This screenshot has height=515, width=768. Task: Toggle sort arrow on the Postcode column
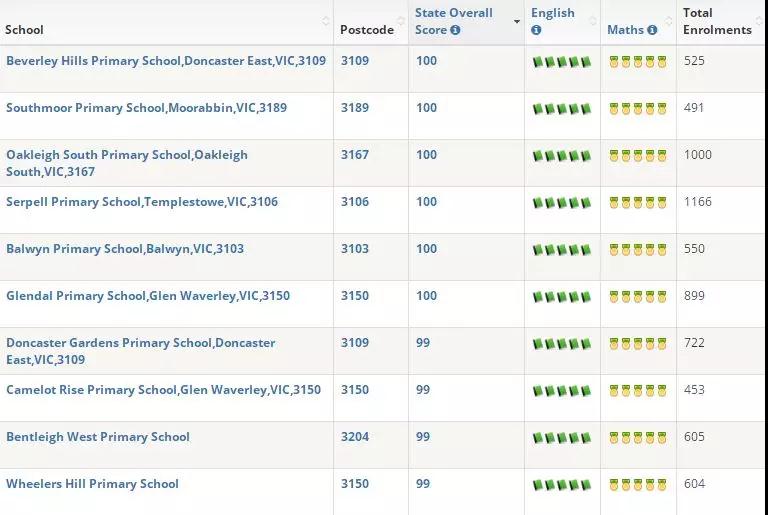coord(400,21)
